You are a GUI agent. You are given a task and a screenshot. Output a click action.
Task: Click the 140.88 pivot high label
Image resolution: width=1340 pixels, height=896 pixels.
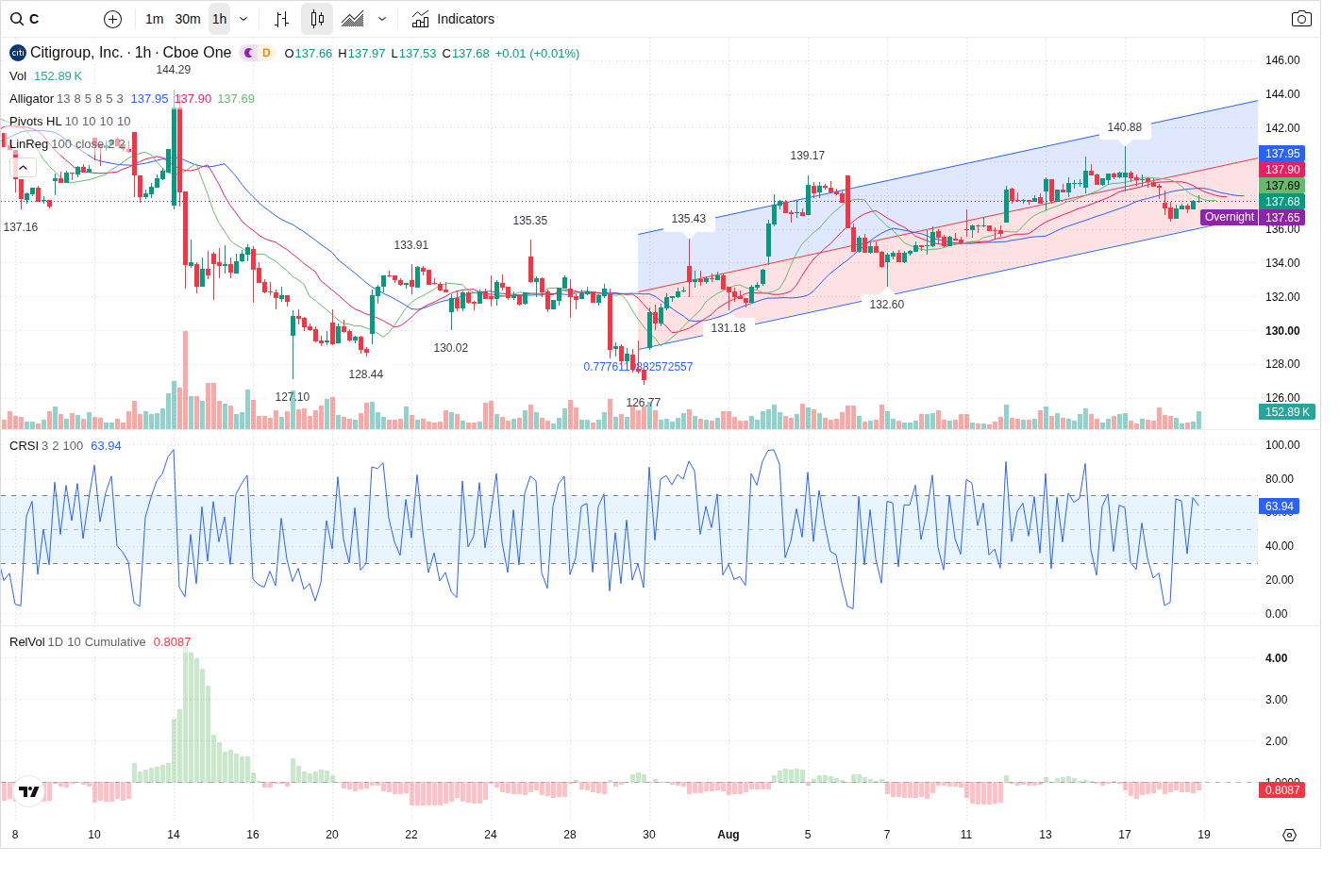[1124, 127]
